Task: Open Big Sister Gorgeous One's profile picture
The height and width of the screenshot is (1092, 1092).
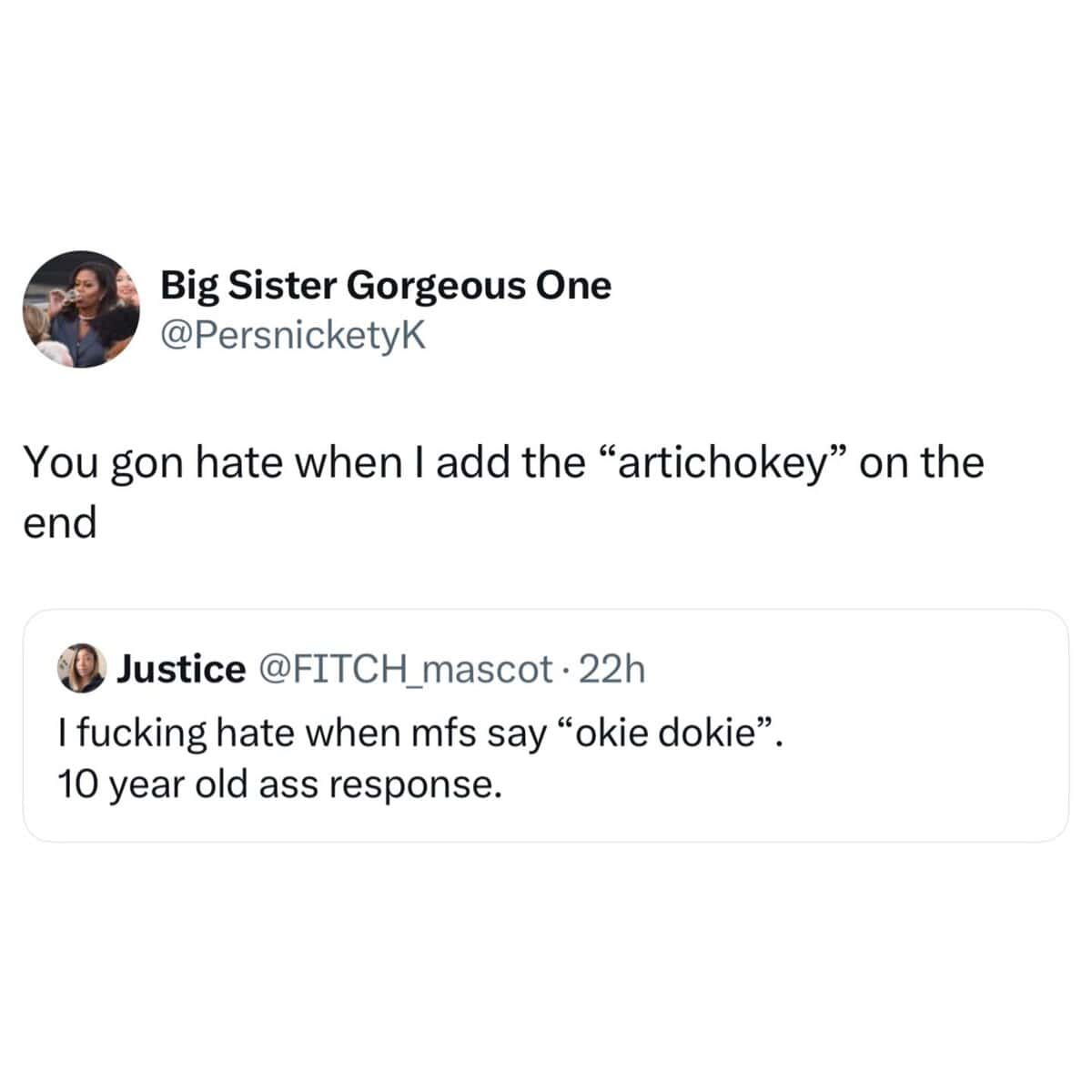Action: (81, 309)
